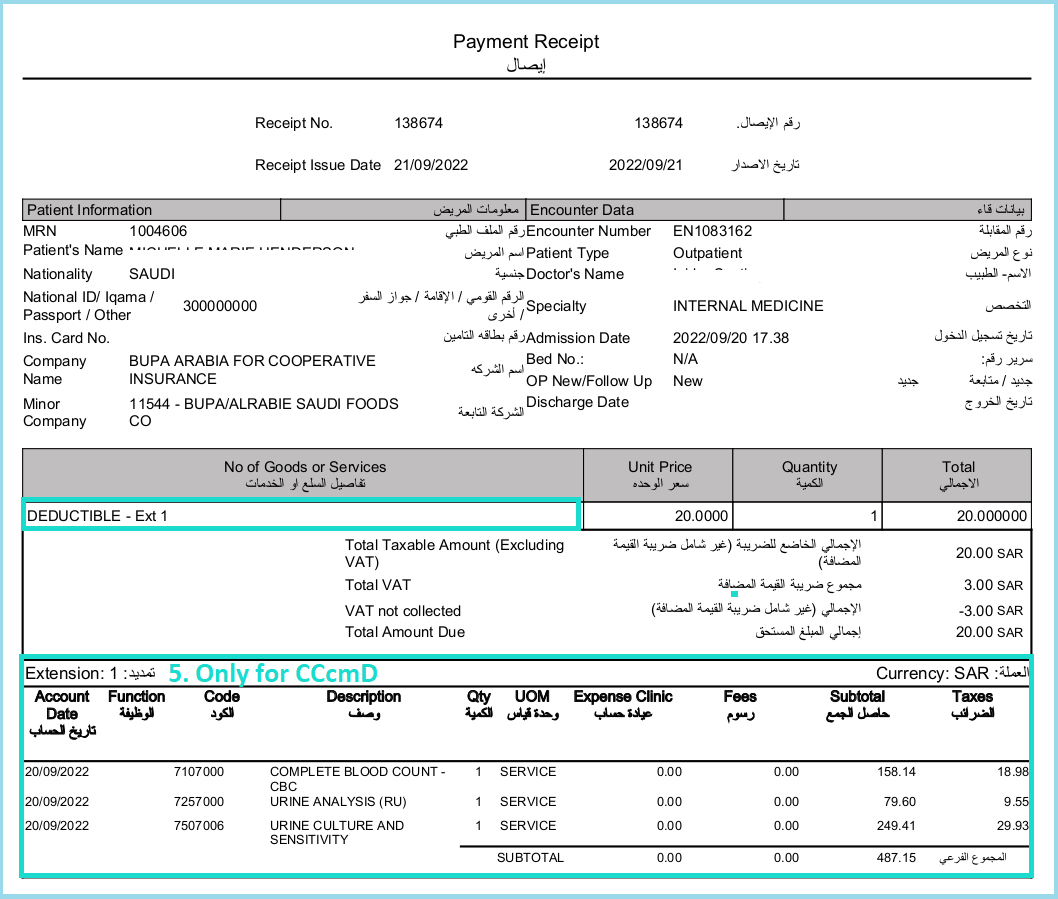This screenshot has height=899, width=1058.
Task: Click the No of Goods or Services header
Action: (x=305, y=474)
